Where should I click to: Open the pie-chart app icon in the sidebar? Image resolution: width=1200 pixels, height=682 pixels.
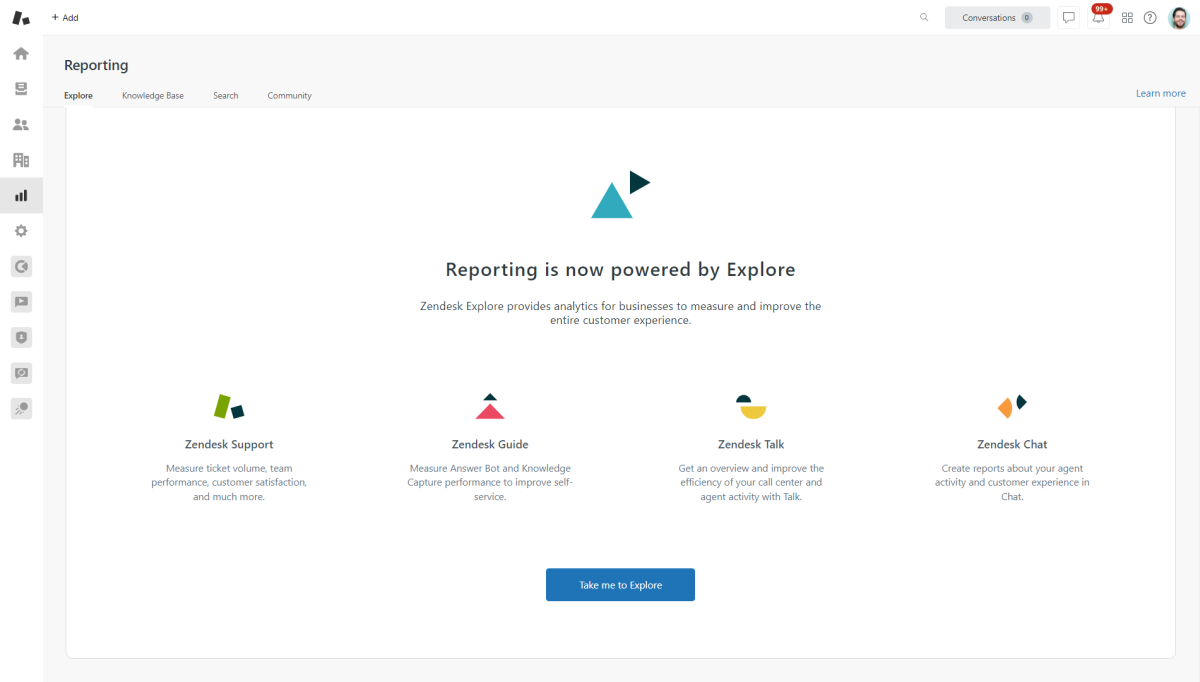pos(21,266)
